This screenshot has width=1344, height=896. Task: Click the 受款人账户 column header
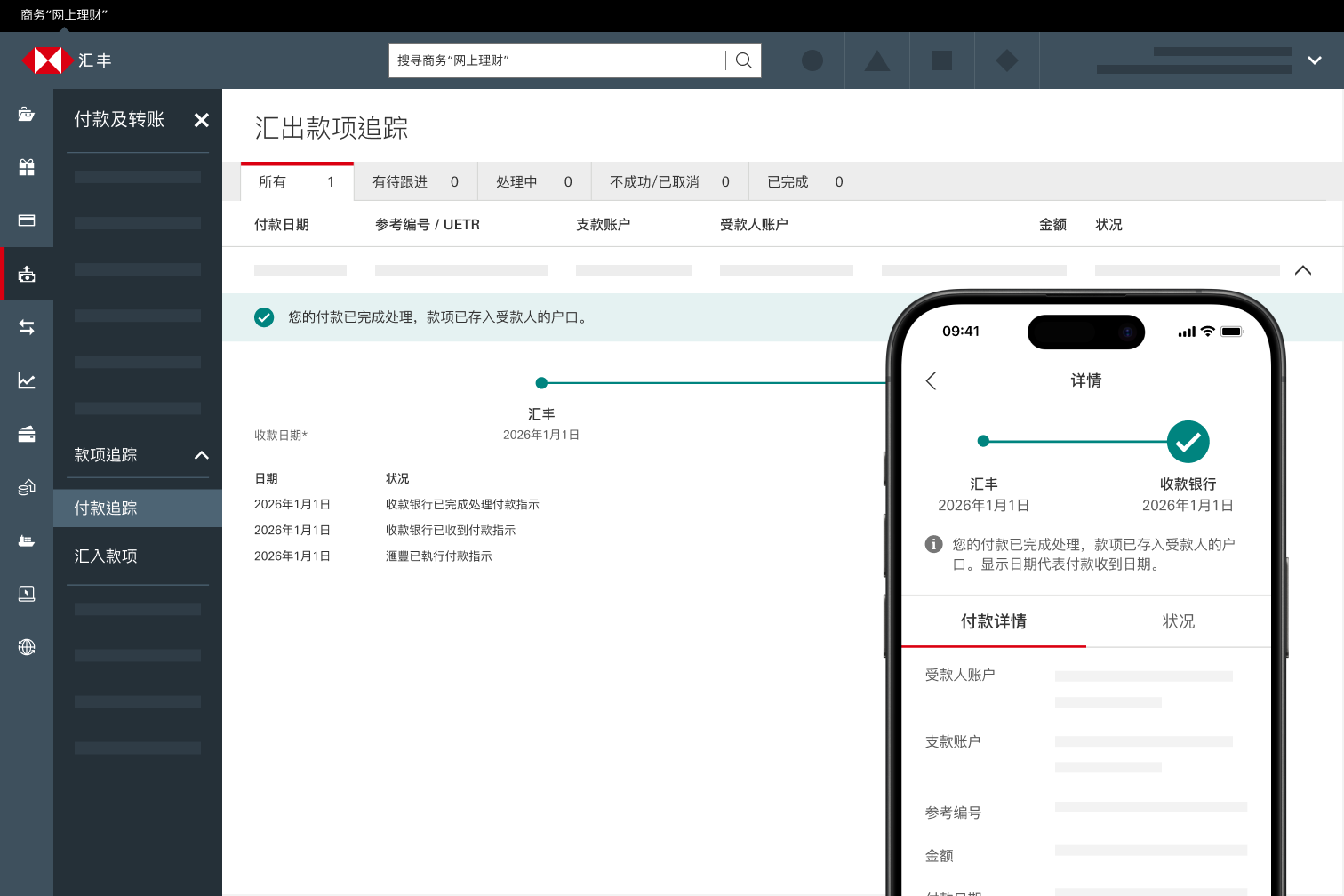pos(754,225)
